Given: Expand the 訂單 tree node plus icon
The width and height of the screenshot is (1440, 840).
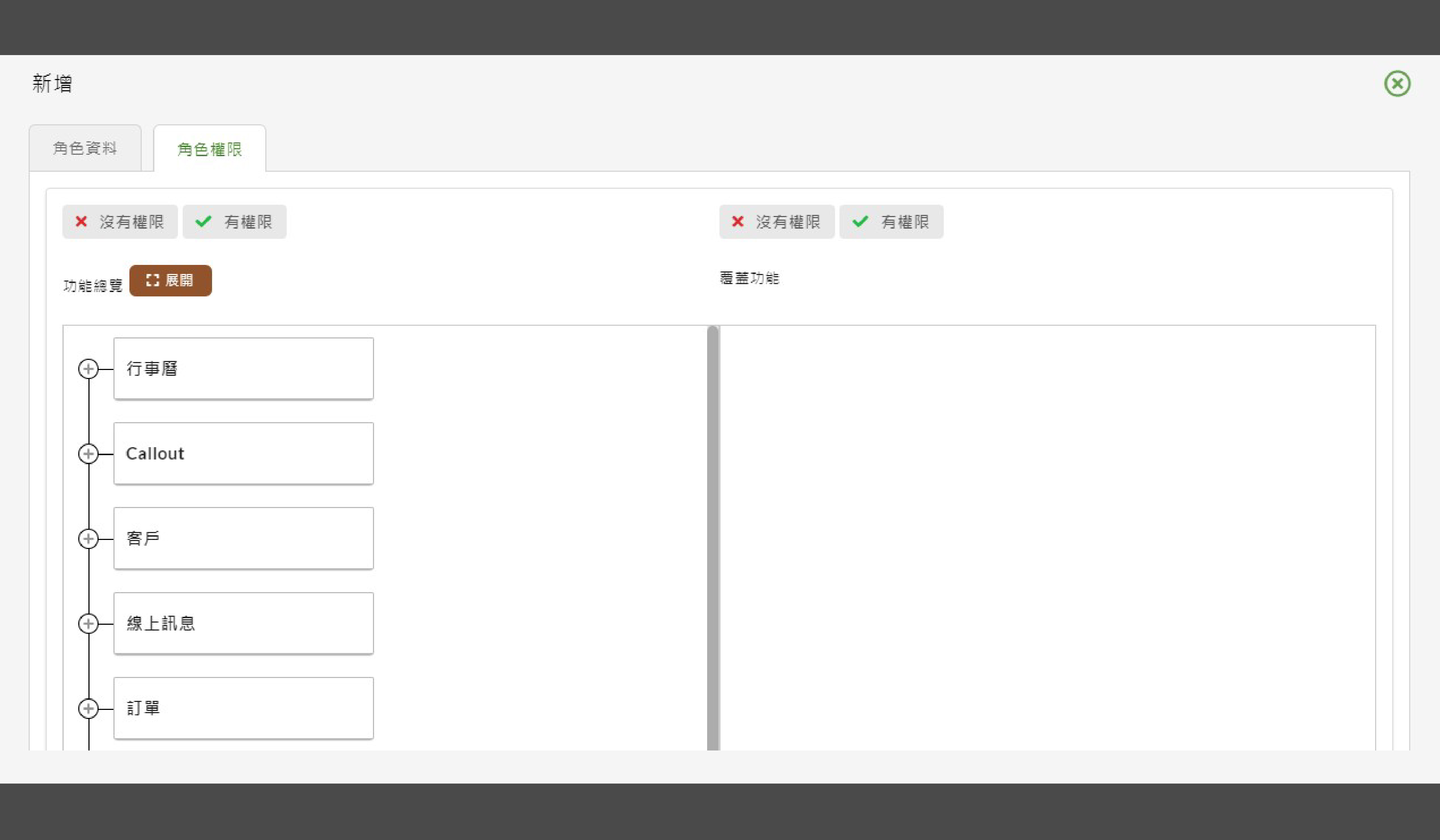Looking at the screenshot, I should tap(88, 708).
